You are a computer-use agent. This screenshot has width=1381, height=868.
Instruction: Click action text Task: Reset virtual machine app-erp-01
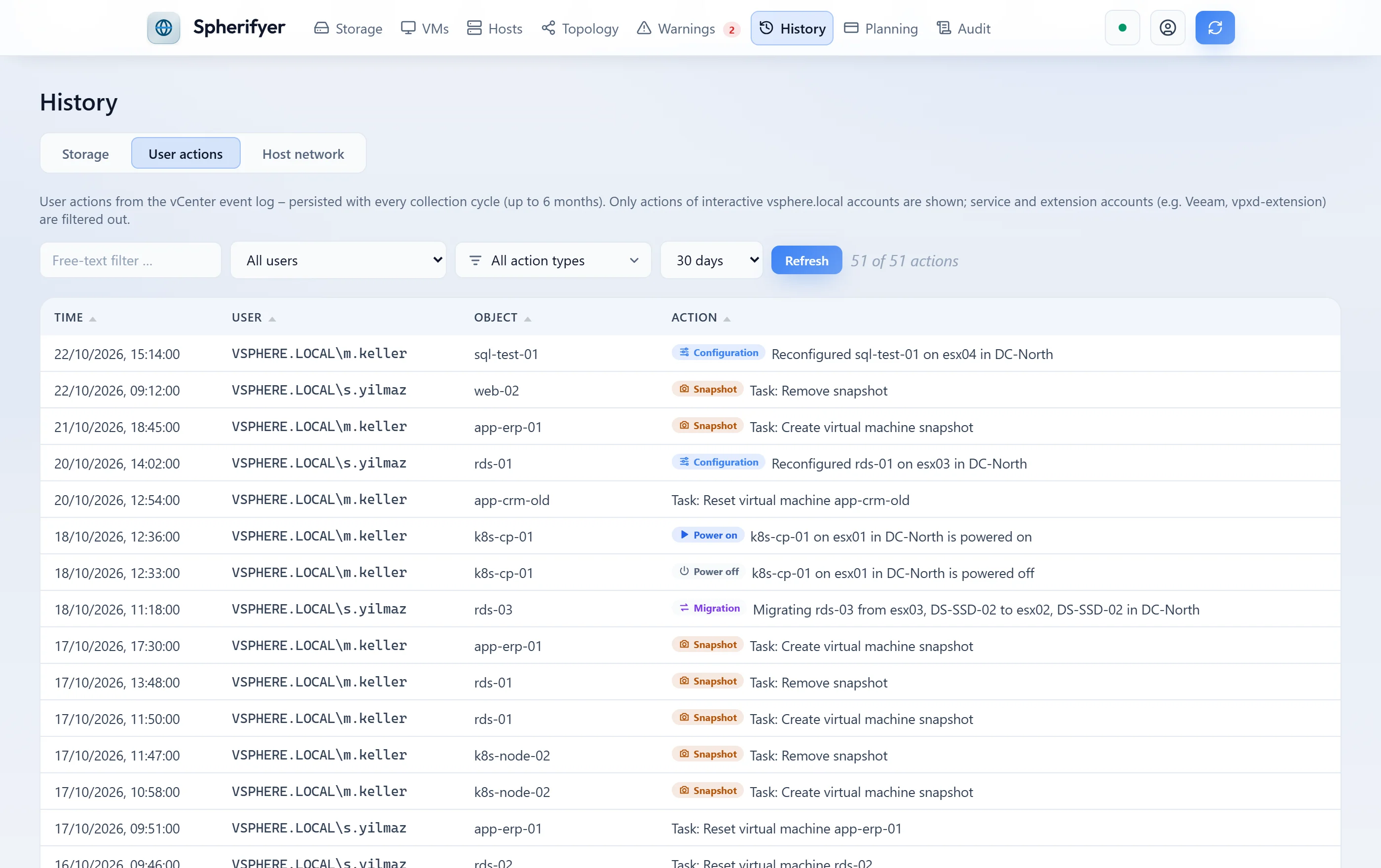[x=786, y=829]
